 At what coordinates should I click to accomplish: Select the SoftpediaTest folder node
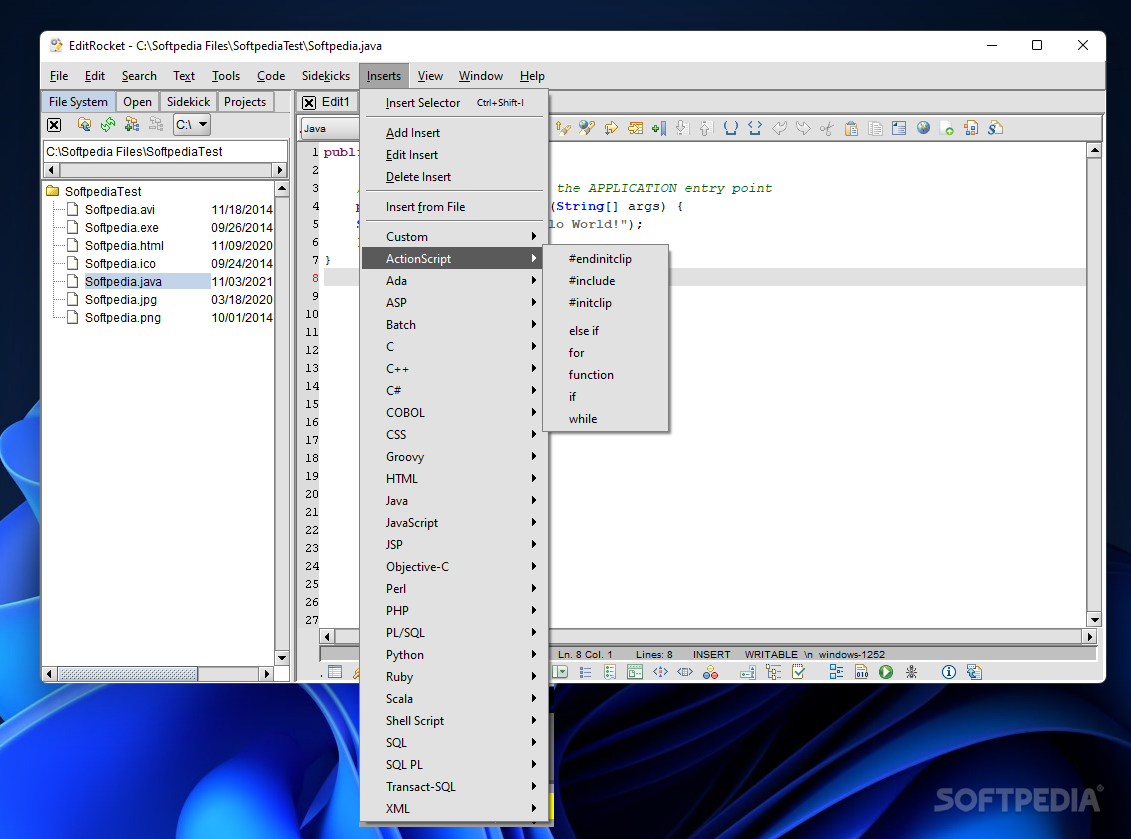(x=103, y=191)
